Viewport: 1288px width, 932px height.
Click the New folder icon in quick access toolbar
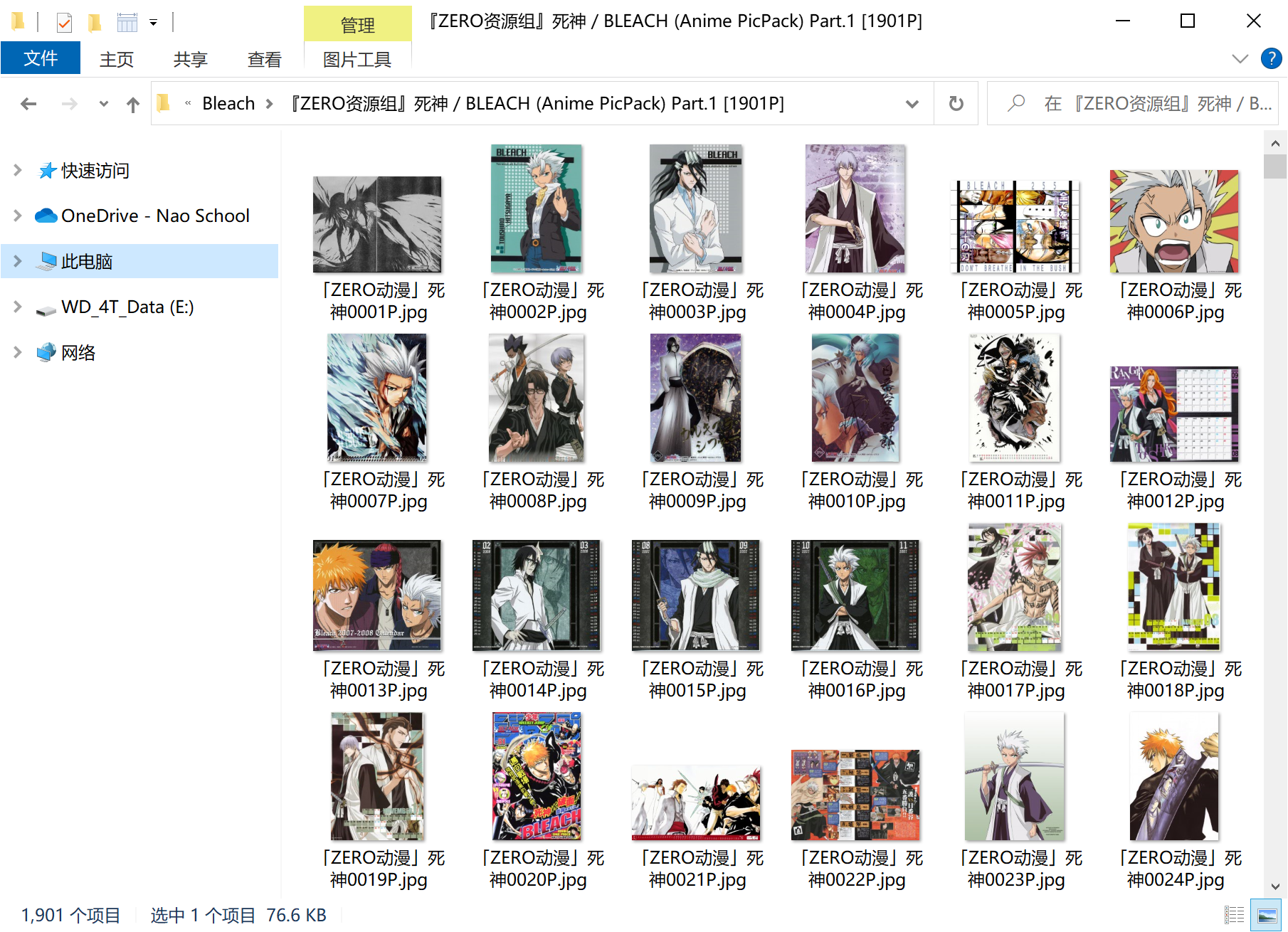(94, 23)
